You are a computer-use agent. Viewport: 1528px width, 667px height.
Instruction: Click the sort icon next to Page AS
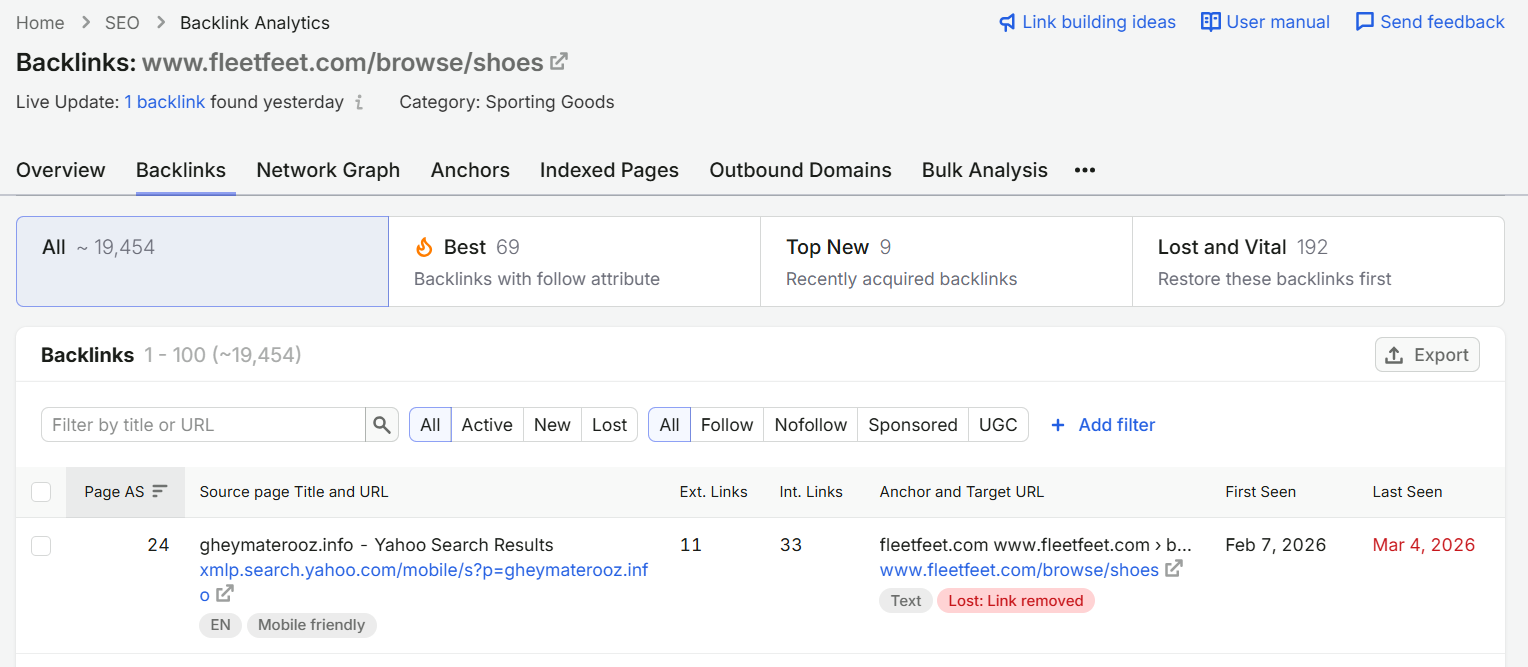(160, 492)
